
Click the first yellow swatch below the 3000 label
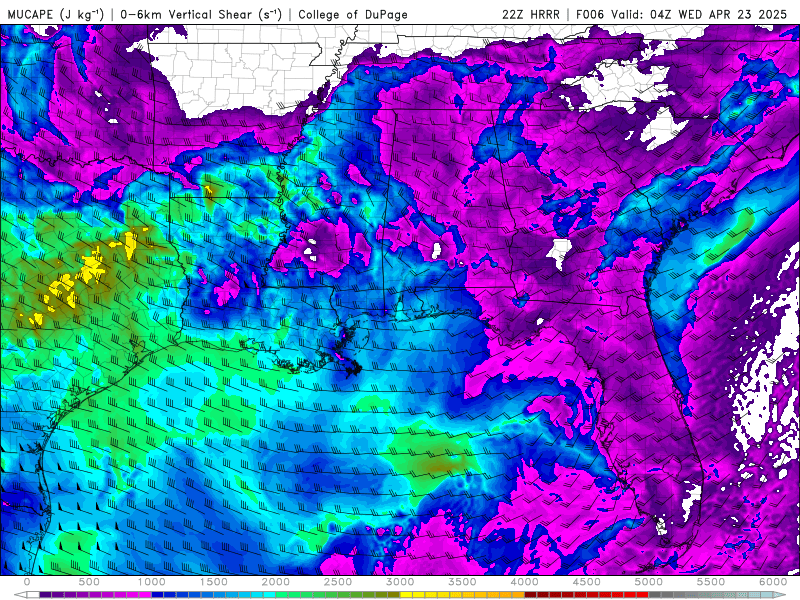coord(406,595)
